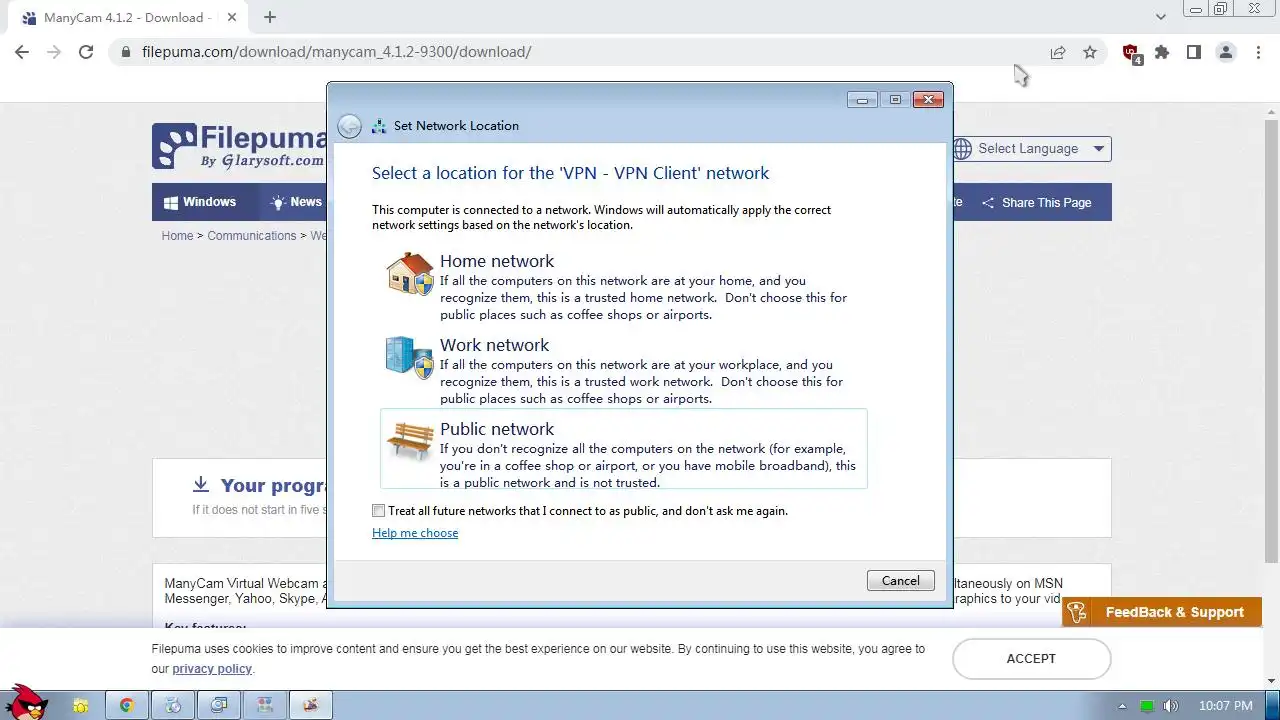Screen dimensions: 1280x720
Task: Open Chrome from the taskbar
Action: point(127,705)
